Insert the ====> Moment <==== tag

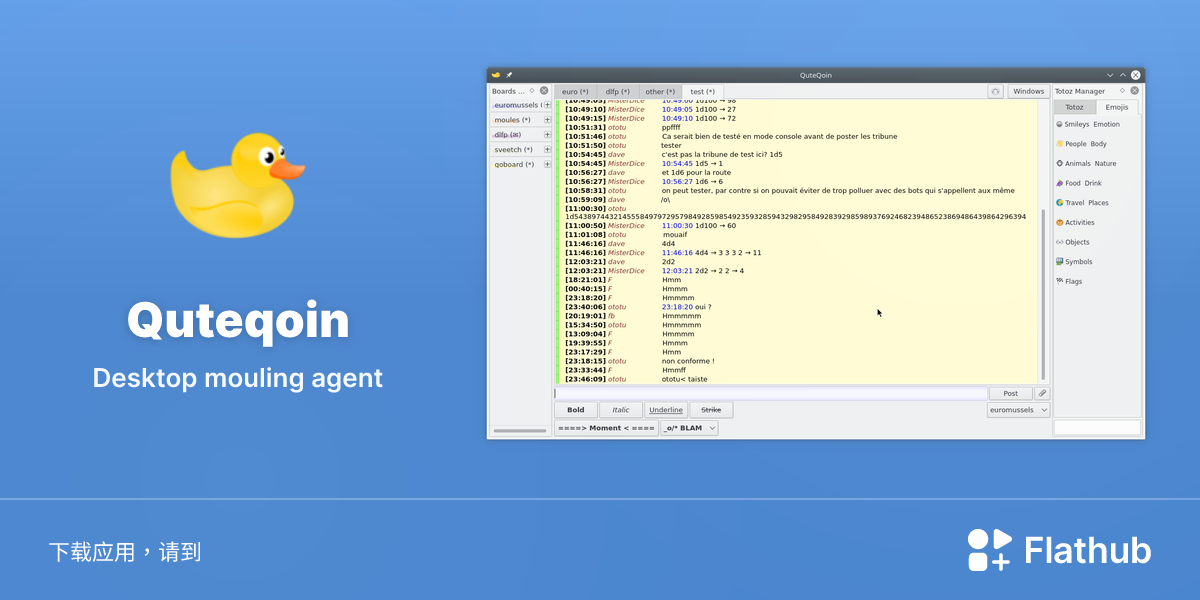click(606, 428)
